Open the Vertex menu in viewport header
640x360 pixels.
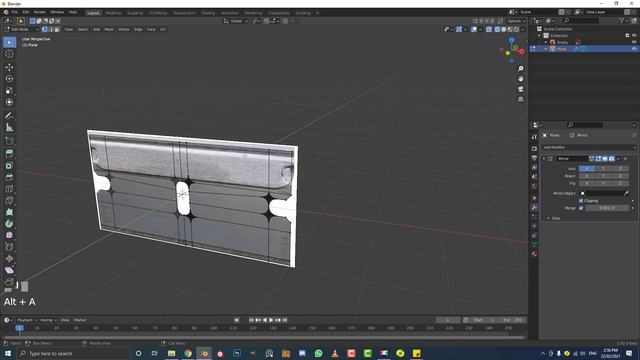coord(124,29)
